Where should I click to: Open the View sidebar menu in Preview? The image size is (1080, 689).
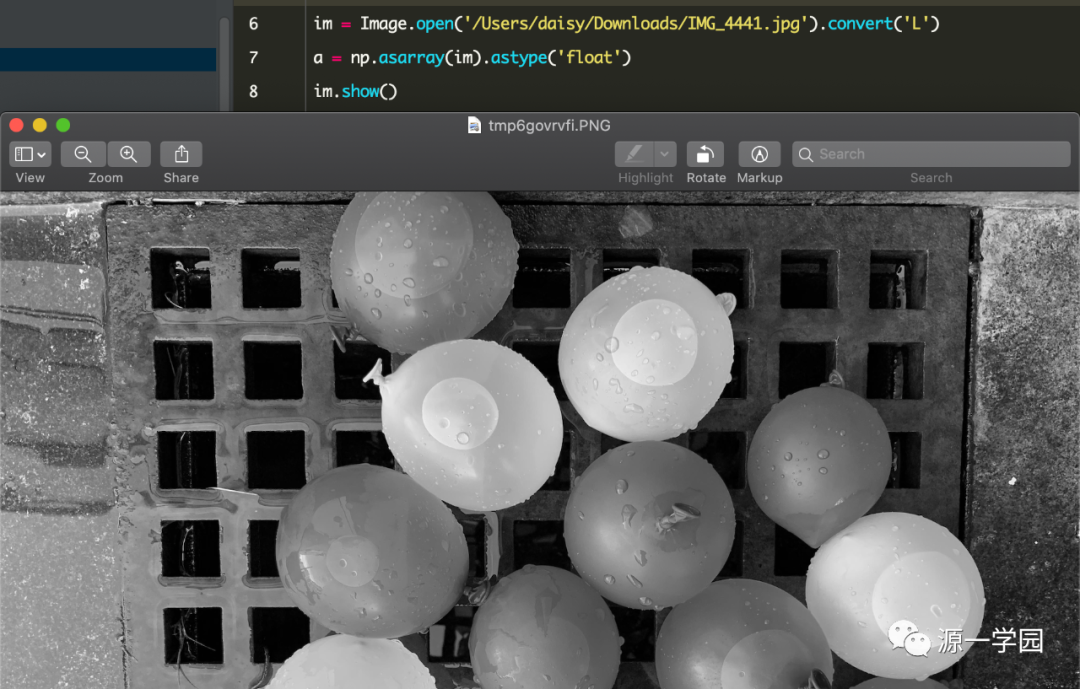coord(30,154)
